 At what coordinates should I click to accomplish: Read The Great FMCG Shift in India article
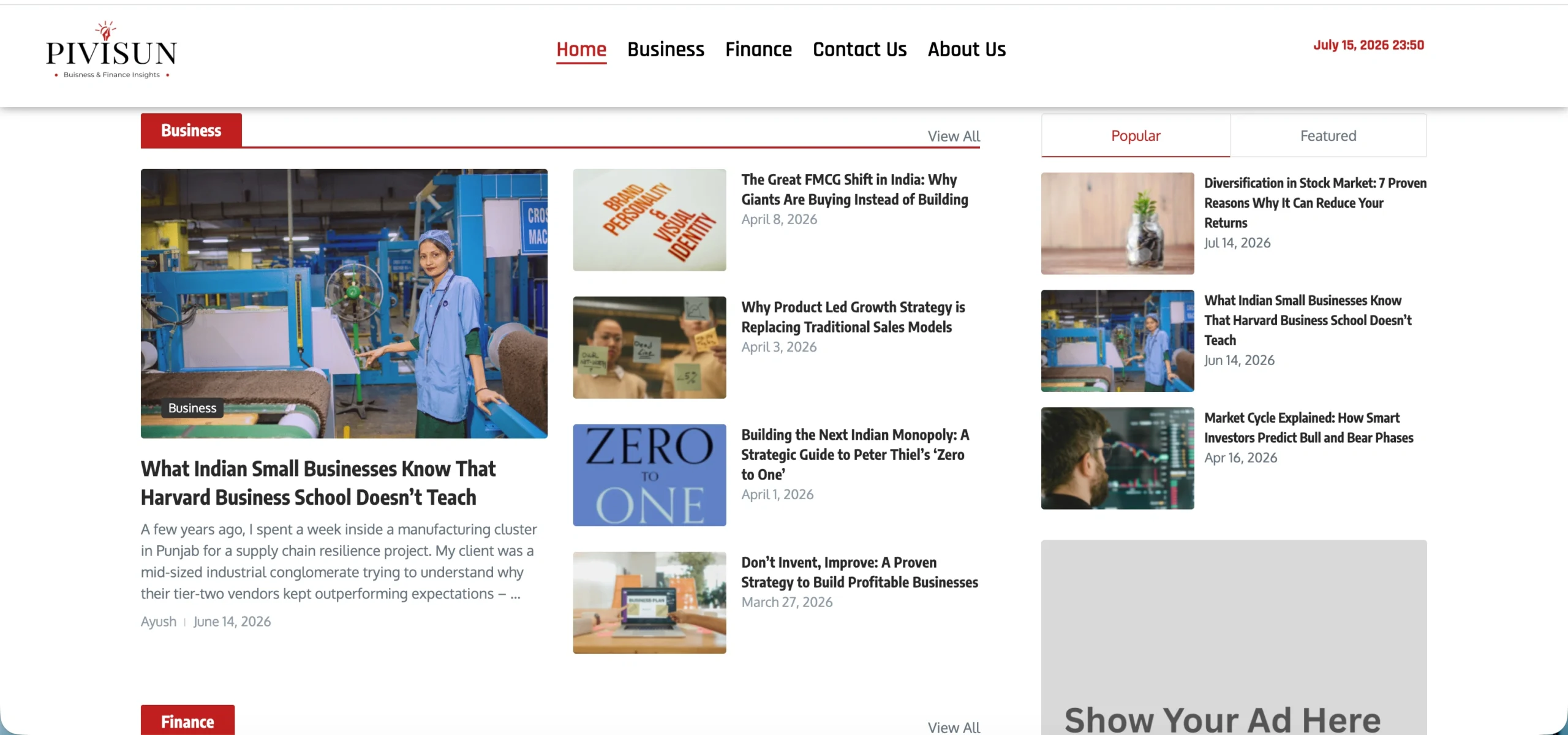[854, 189]
